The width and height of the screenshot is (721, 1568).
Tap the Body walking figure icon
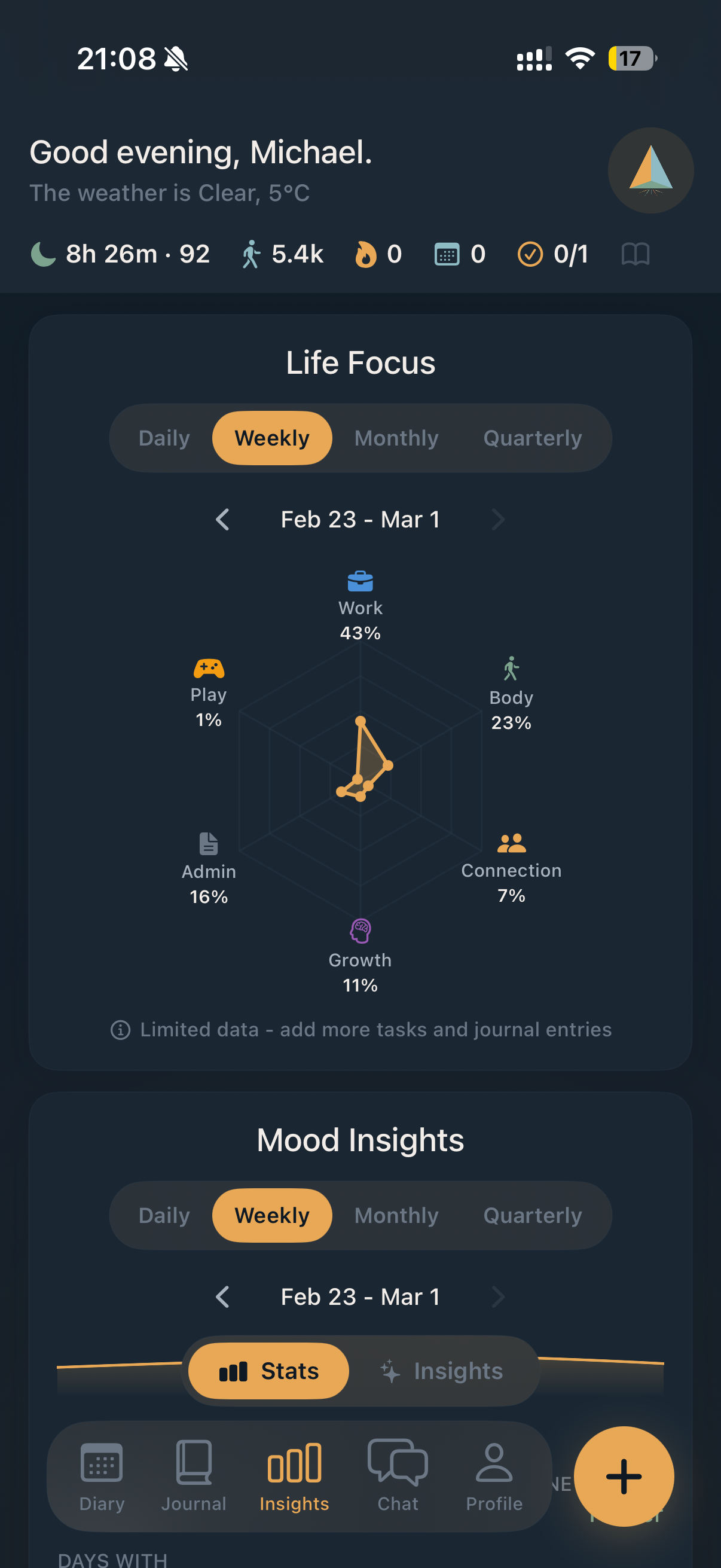(511, 669)
